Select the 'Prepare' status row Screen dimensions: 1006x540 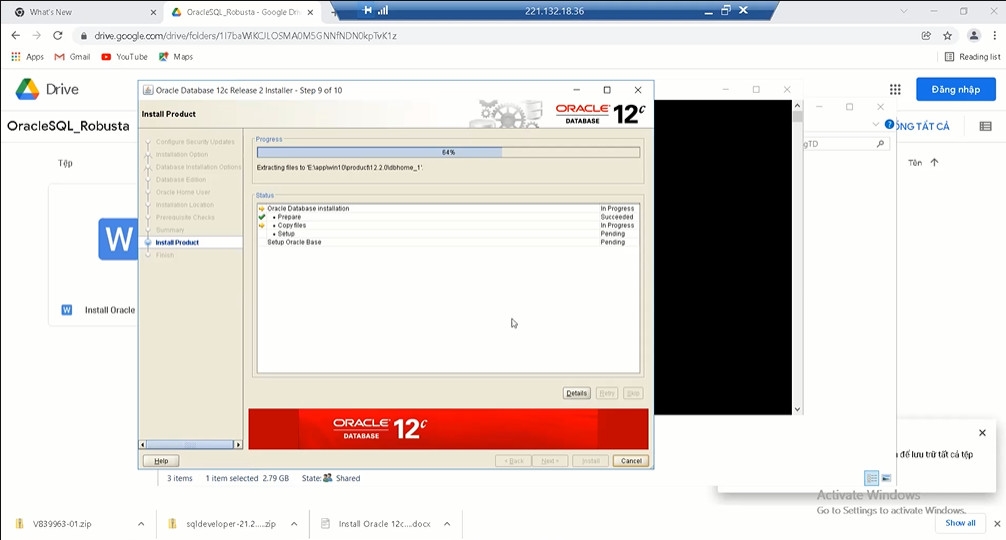point(448,217)
